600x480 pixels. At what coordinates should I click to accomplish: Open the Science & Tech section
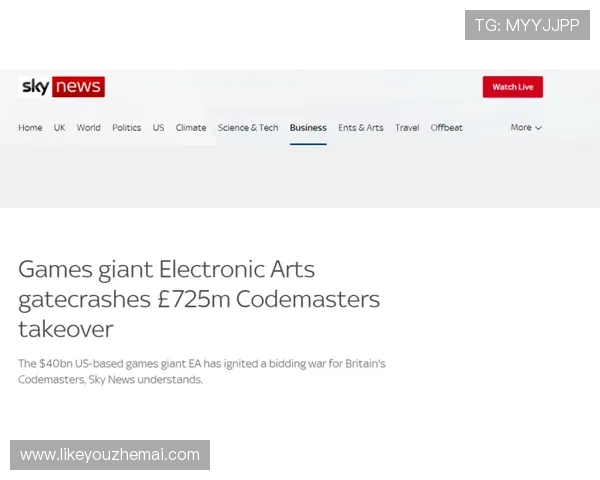[x=248, y=128]
